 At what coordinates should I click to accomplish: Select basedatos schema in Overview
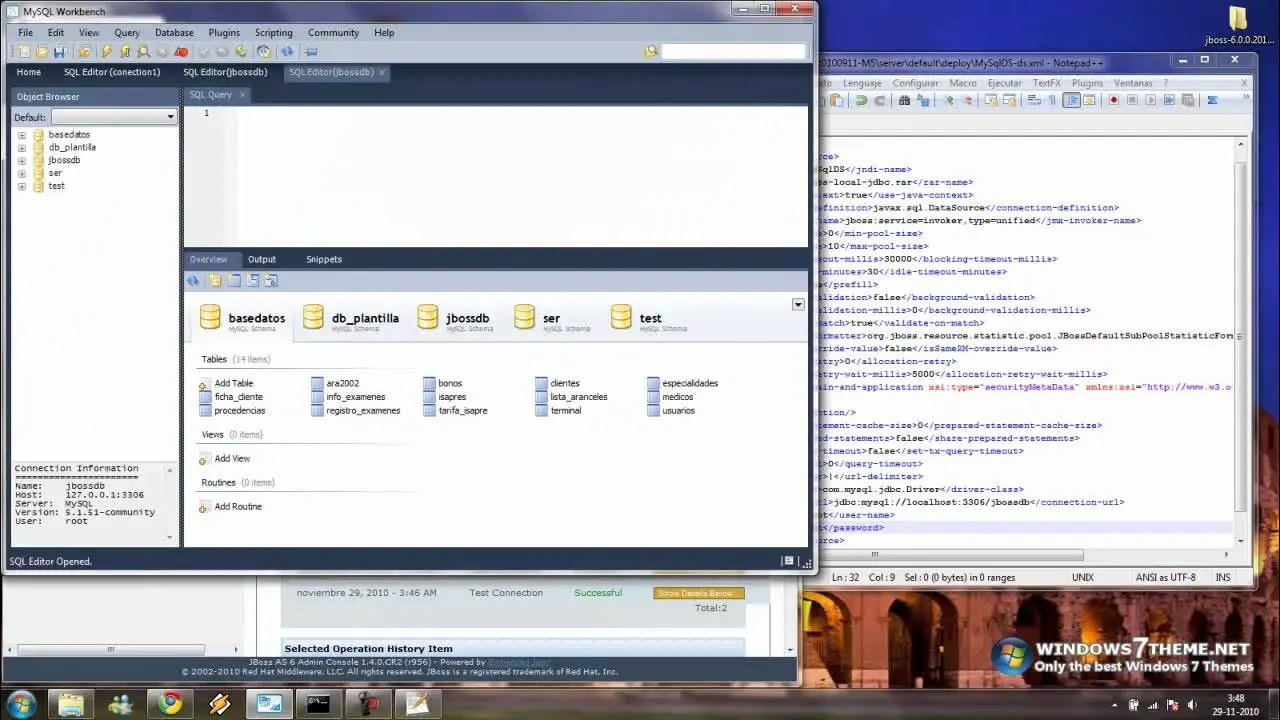pyautogui.click(x=243, y=318)
